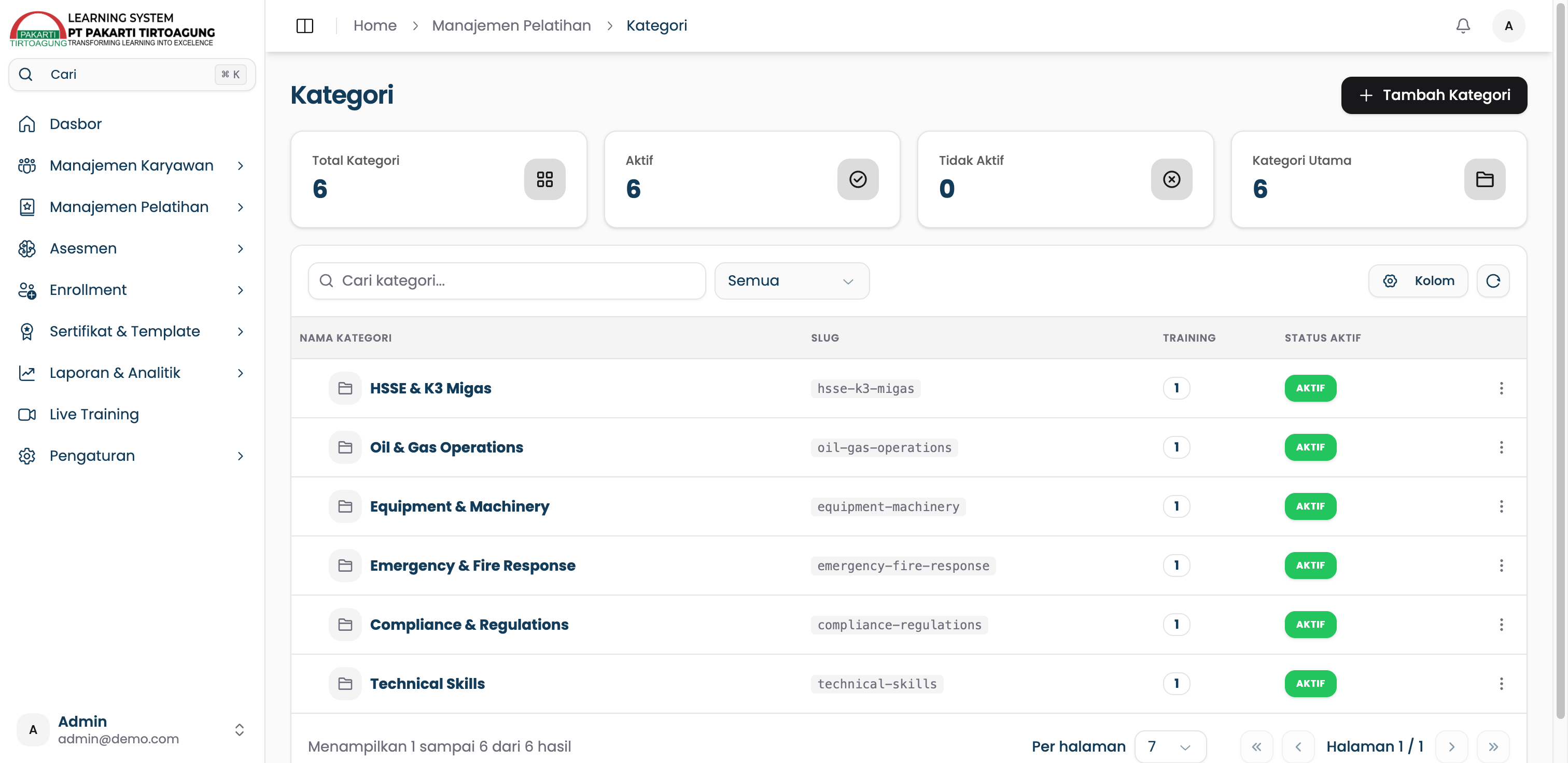The width and height of the screenshot is (1568, 763).
Task: Click the search magnifier in sidebar
Action: (25, 74)
